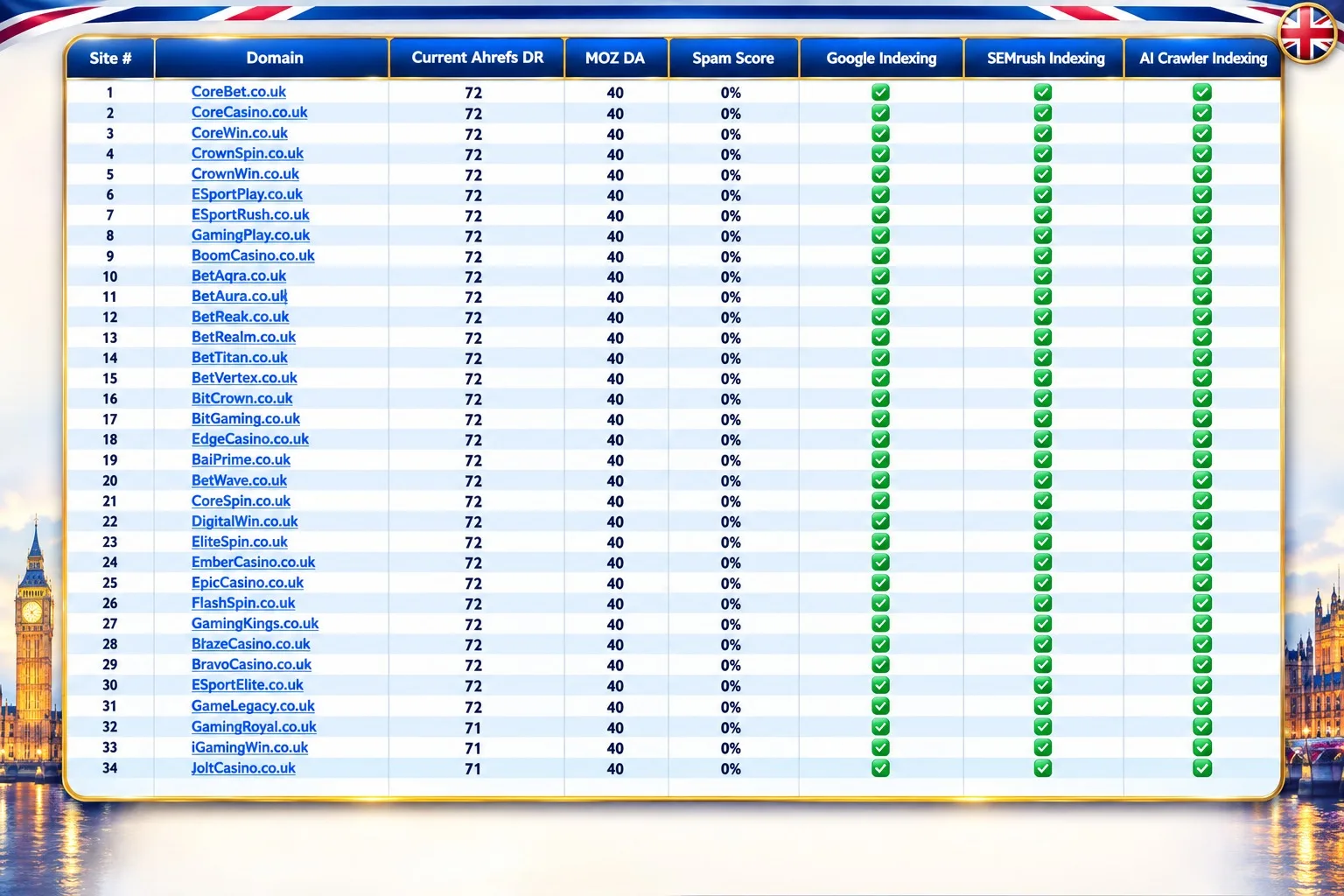
Task: Open the ESportElite.co.uk domain
Action: (x=248, y=685)
